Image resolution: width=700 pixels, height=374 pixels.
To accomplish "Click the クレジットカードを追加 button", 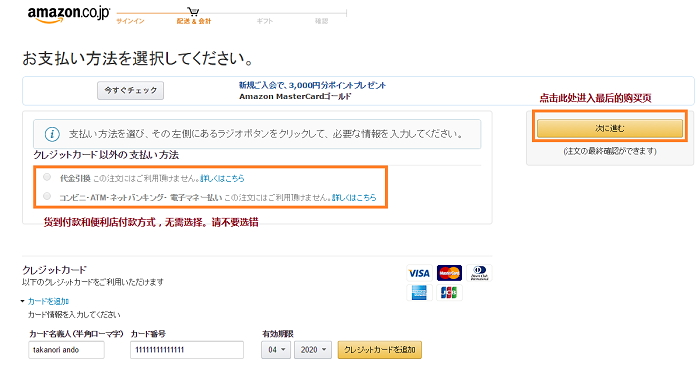I will 379,350.
